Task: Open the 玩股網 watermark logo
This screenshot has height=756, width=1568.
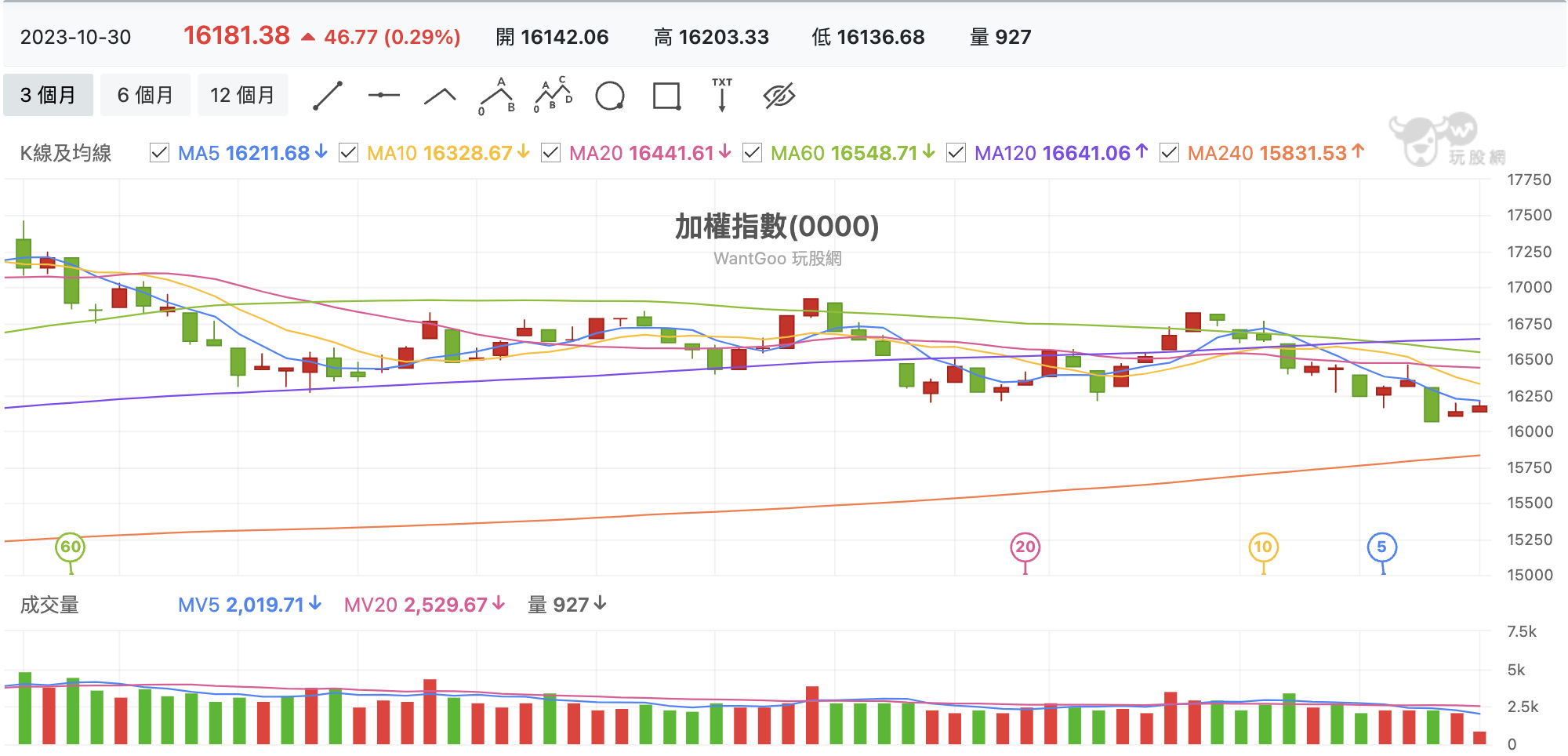Action: coord(1447,140)
